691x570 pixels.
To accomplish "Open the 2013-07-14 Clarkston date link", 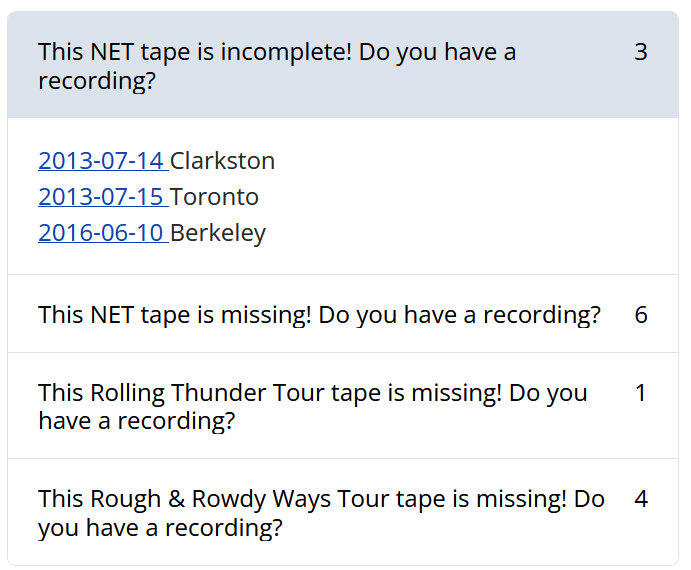I will pyautogui.click(x=102, y=161).
